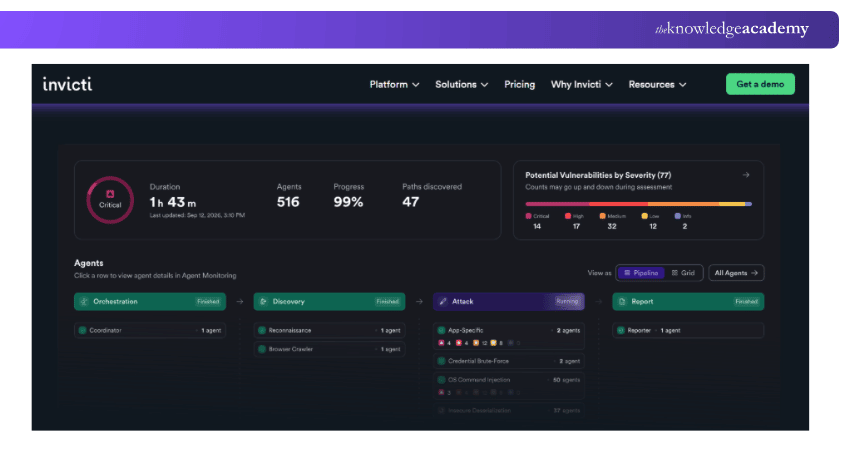Click the Discovery Finished status badge

coord(388,301)
